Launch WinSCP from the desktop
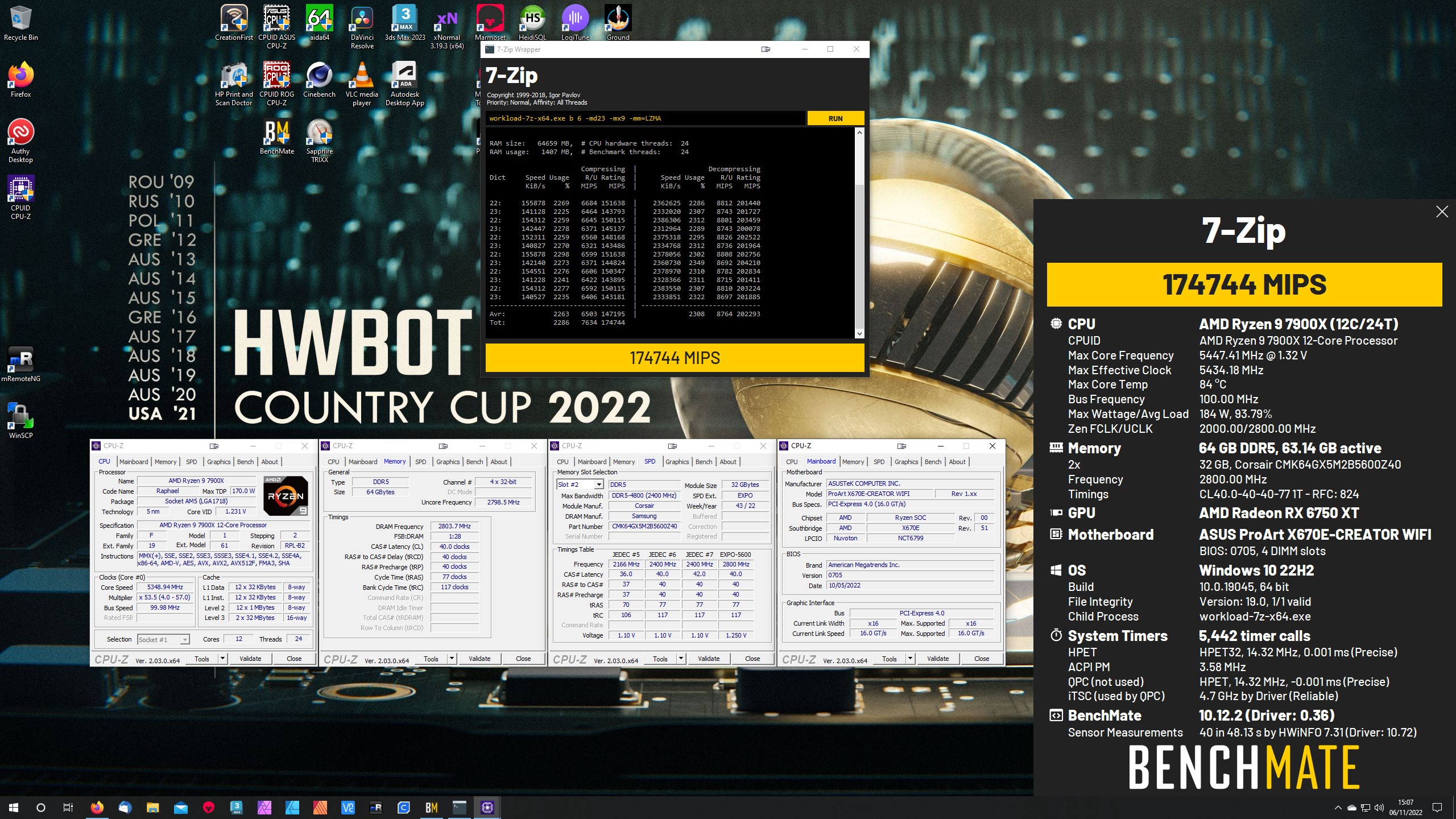 20,421
